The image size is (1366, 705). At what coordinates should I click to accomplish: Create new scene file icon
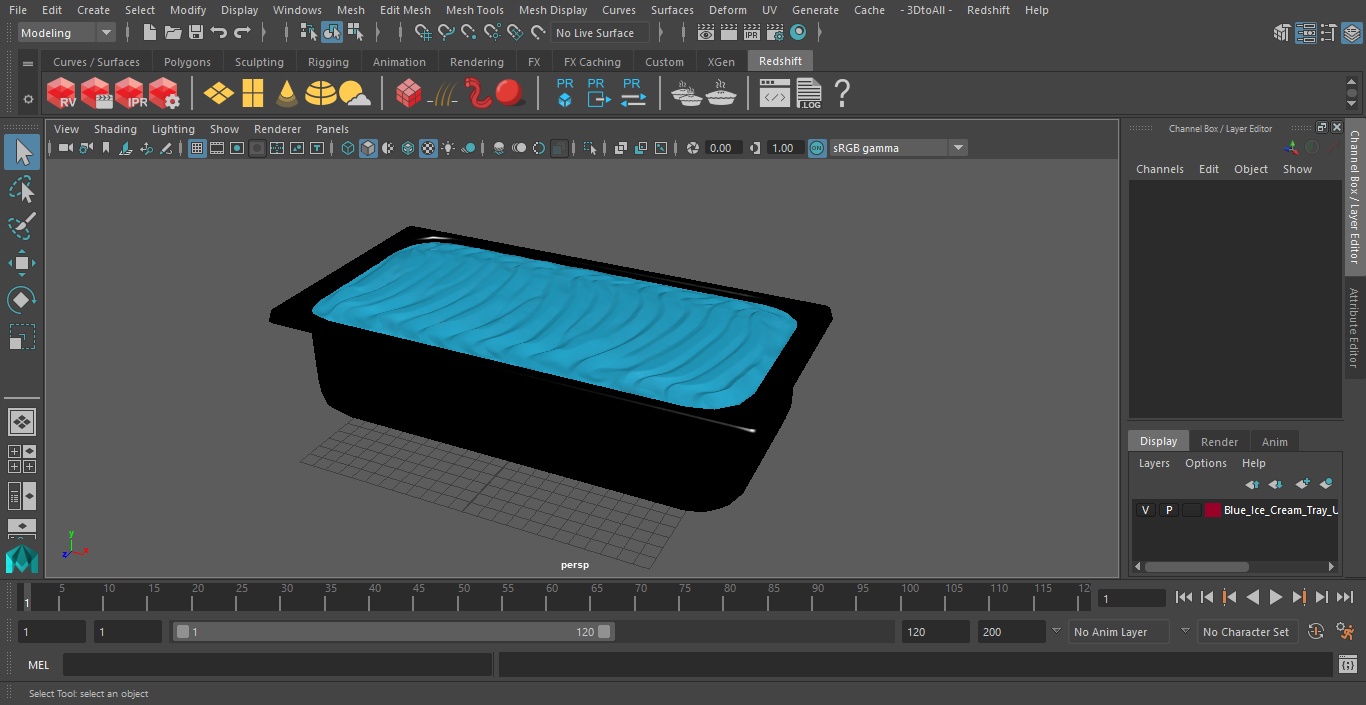[150, 33]
